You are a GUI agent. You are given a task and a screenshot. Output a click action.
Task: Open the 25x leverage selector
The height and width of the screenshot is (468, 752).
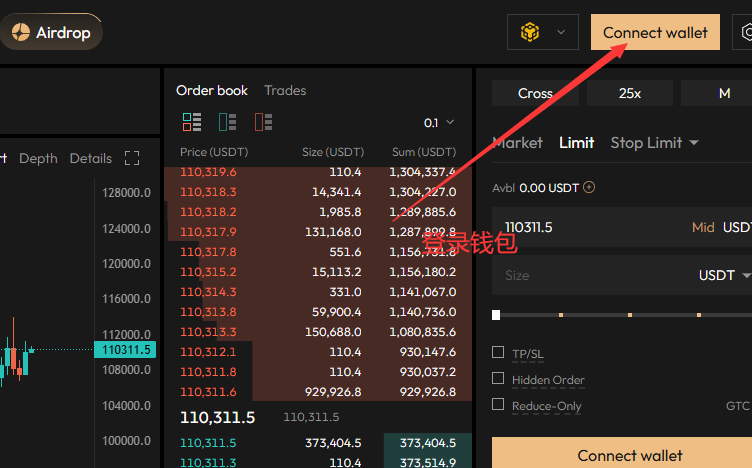coord(629,93)
